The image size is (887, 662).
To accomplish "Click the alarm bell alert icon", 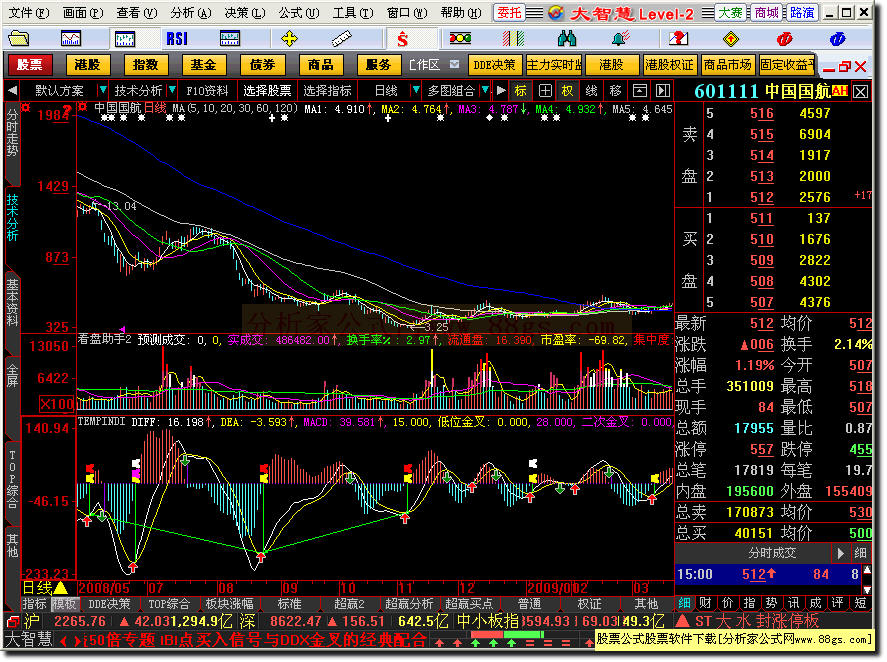I will (x=621, y=38).
